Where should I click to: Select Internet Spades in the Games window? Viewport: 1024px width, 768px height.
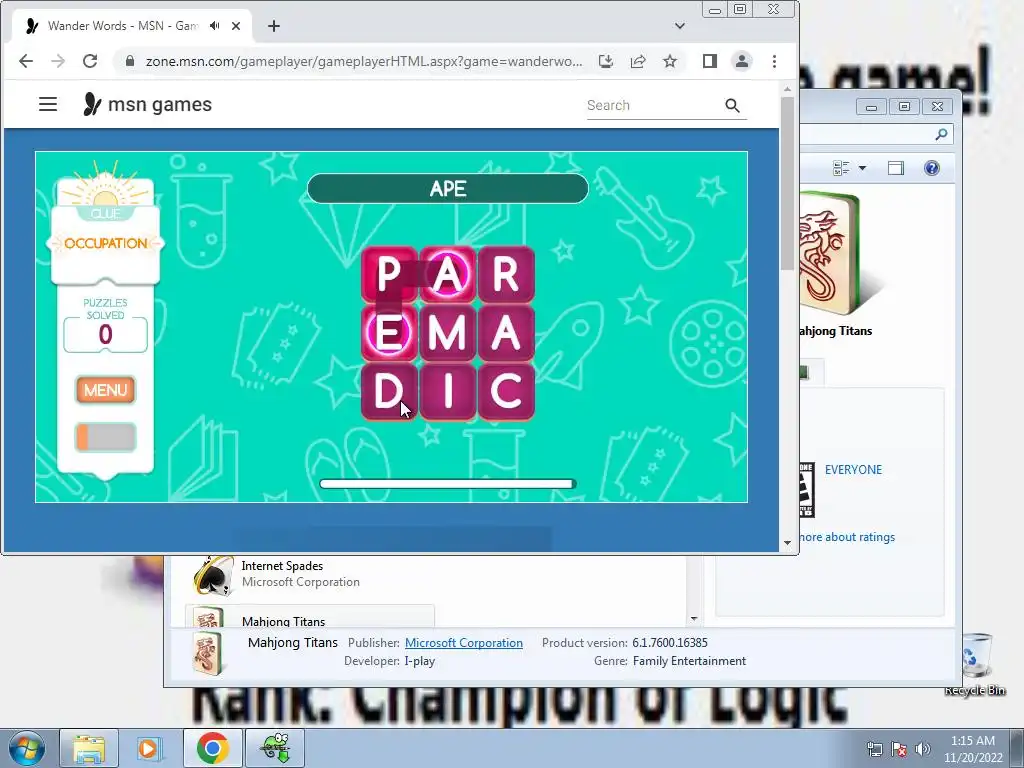pyautogui.click(x=310, y=573)
